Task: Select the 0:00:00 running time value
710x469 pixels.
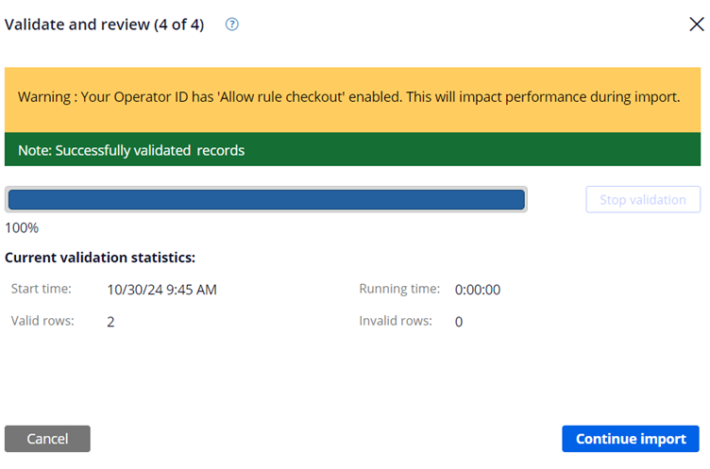Action: (x=477, y=290)
